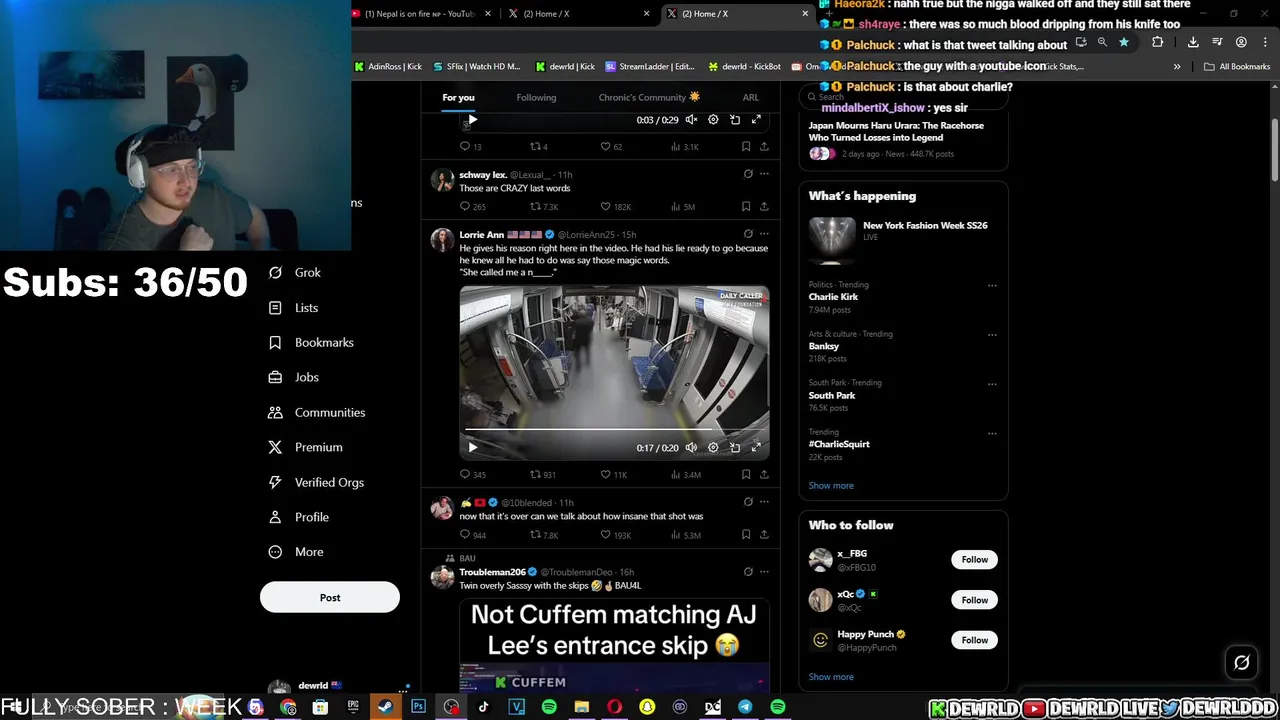Bookmark schway lex's tweet
Screen dimensions: 1280x720
tap(746, 207)
